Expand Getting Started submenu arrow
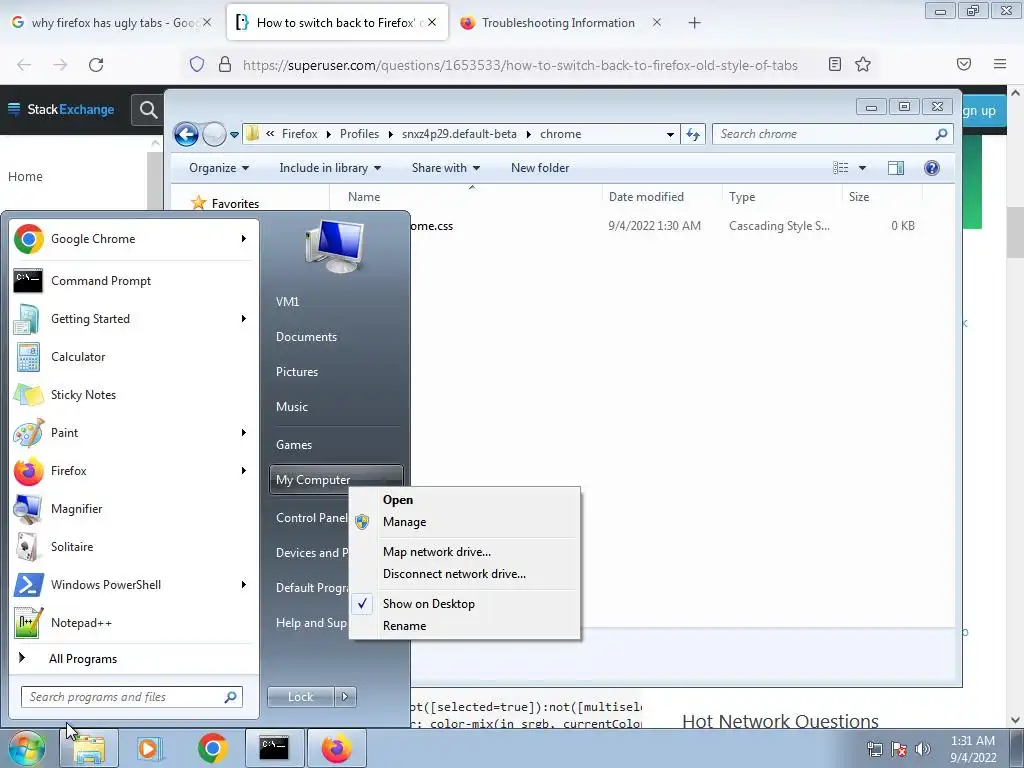Image resolution: width=1024 pixels, height=768 pixels. tap(244, 319)
